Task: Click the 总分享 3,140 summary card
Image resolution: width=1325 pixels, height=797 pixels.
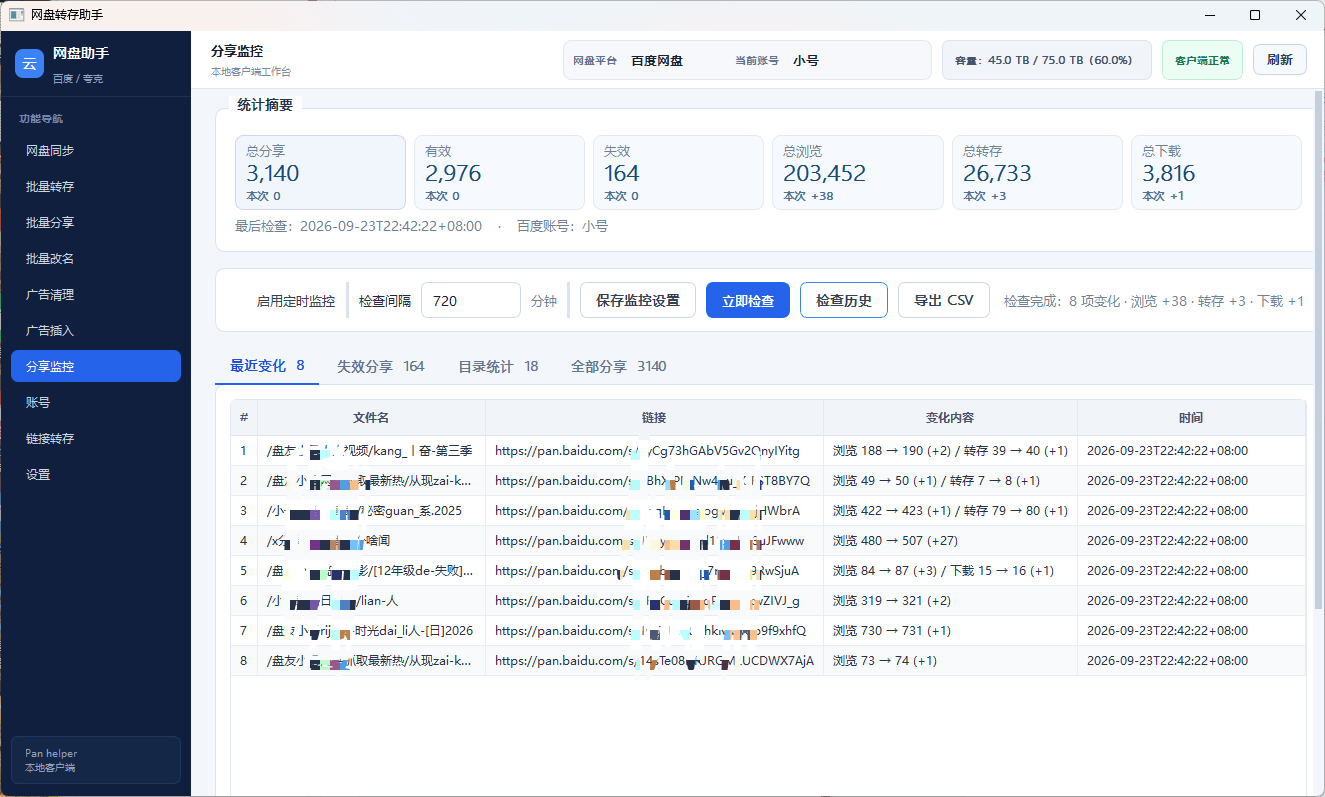Action: click(x=320, y=172)
